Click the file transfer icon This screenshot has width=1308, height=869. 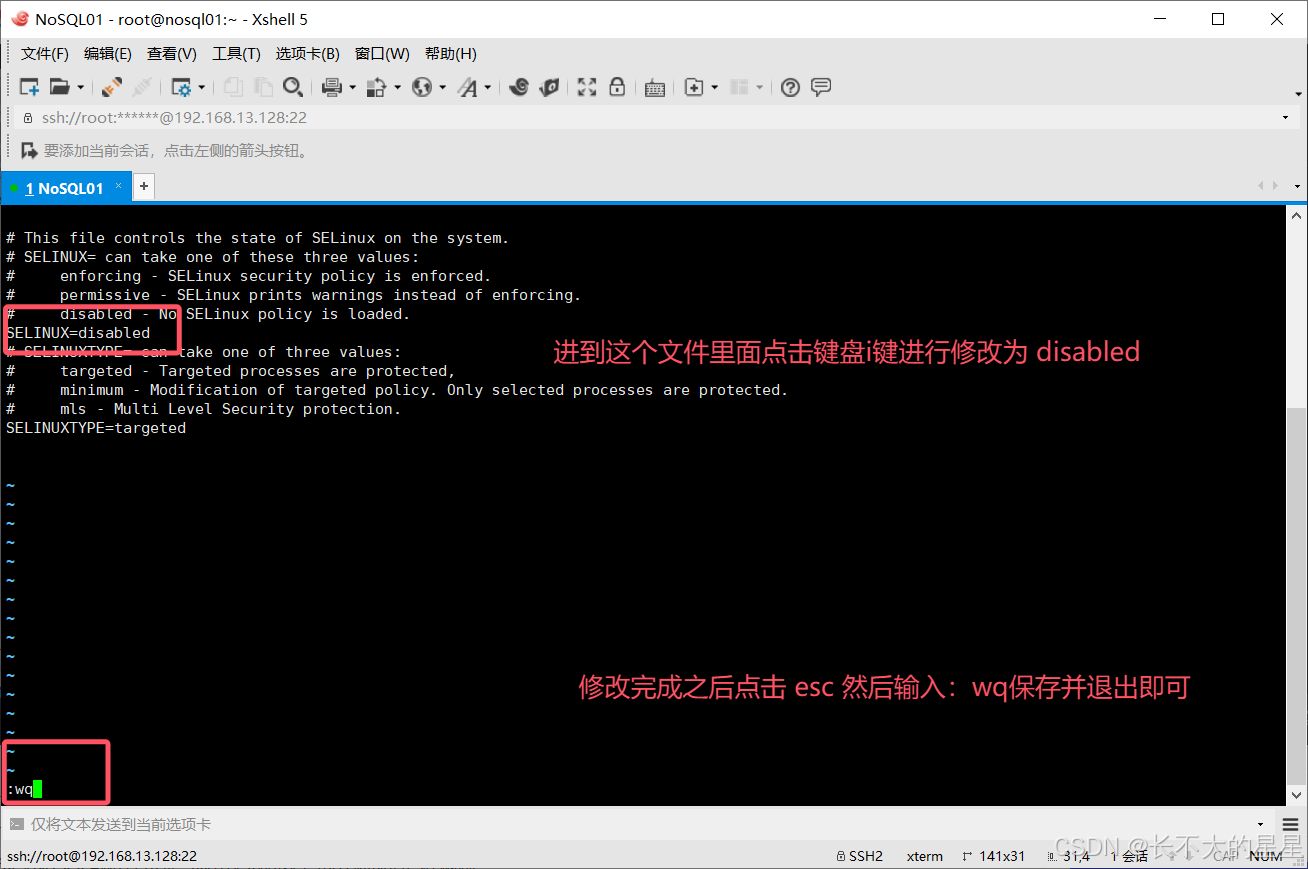point(377,87)
